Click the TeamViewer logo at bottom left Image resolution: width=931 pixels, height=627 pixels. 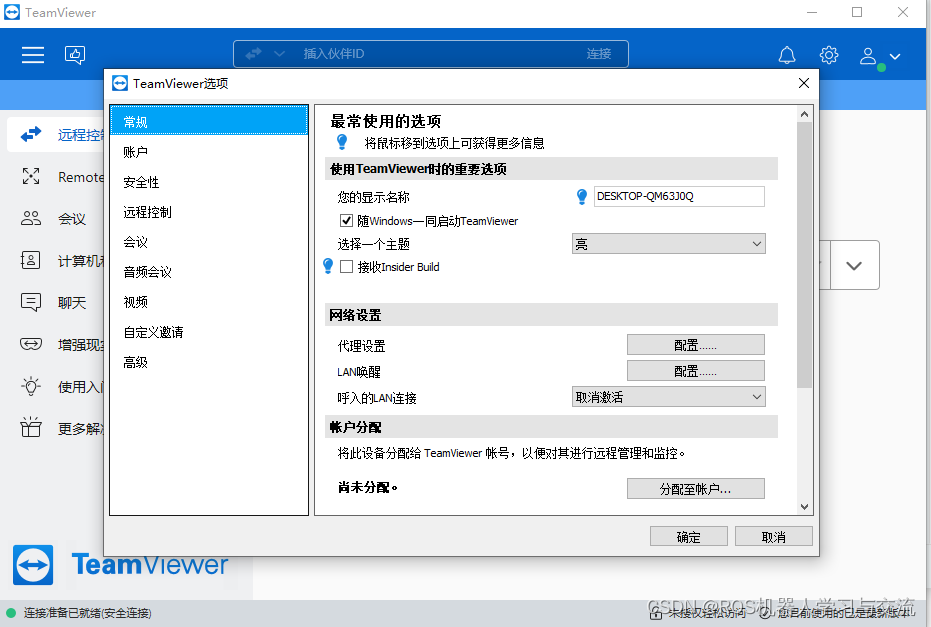click(33, 565)
